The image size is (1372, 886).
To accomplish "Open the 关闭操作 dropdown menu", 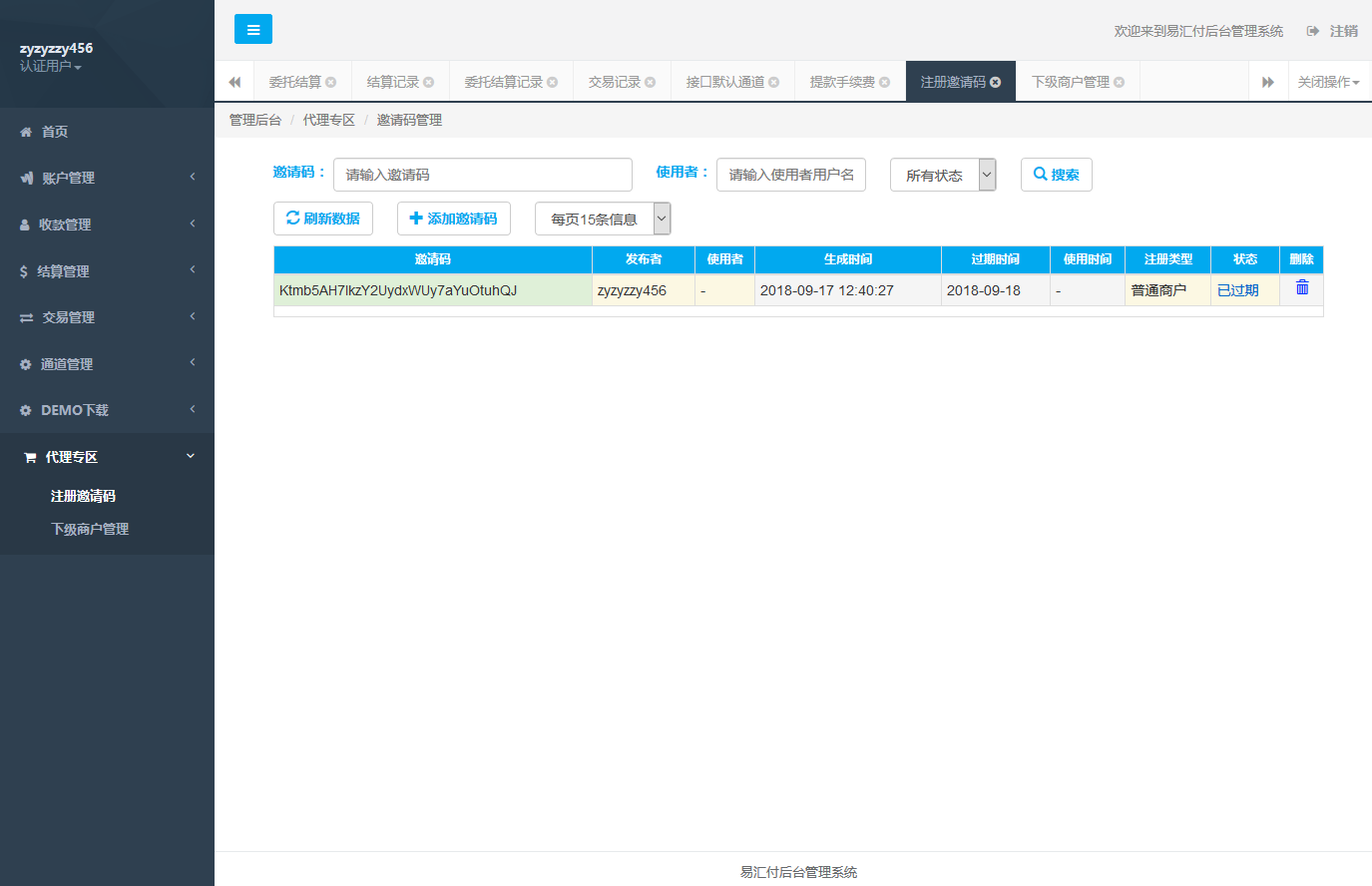I will (x=1328, y=82).
